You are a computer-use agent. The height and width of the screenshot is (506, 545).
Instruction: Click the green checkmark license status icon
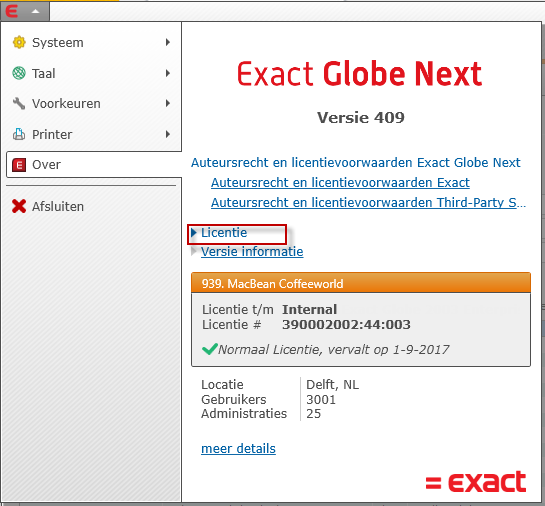(210, 349)
